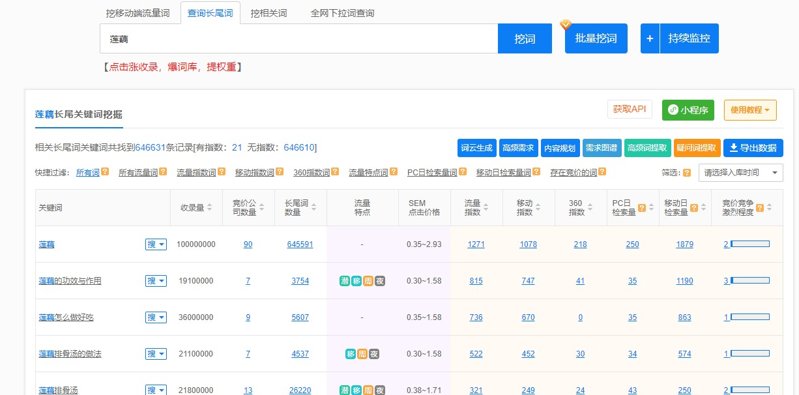Open 搜 dropdown in 莲藕排骨汤的做法 row

coord(156,354)
